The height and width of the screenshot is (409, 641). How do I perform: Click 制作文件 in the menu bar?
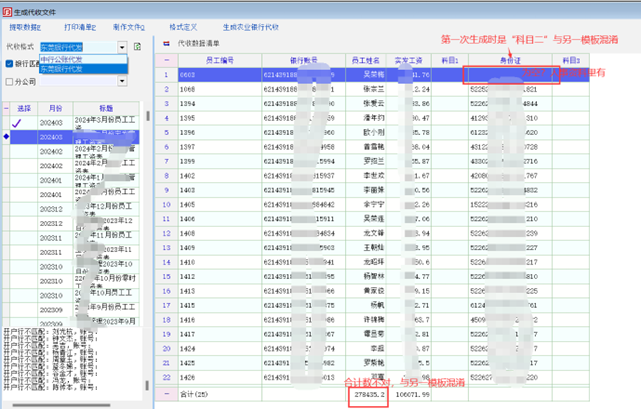pyautogui.click(x=129, y=28)
